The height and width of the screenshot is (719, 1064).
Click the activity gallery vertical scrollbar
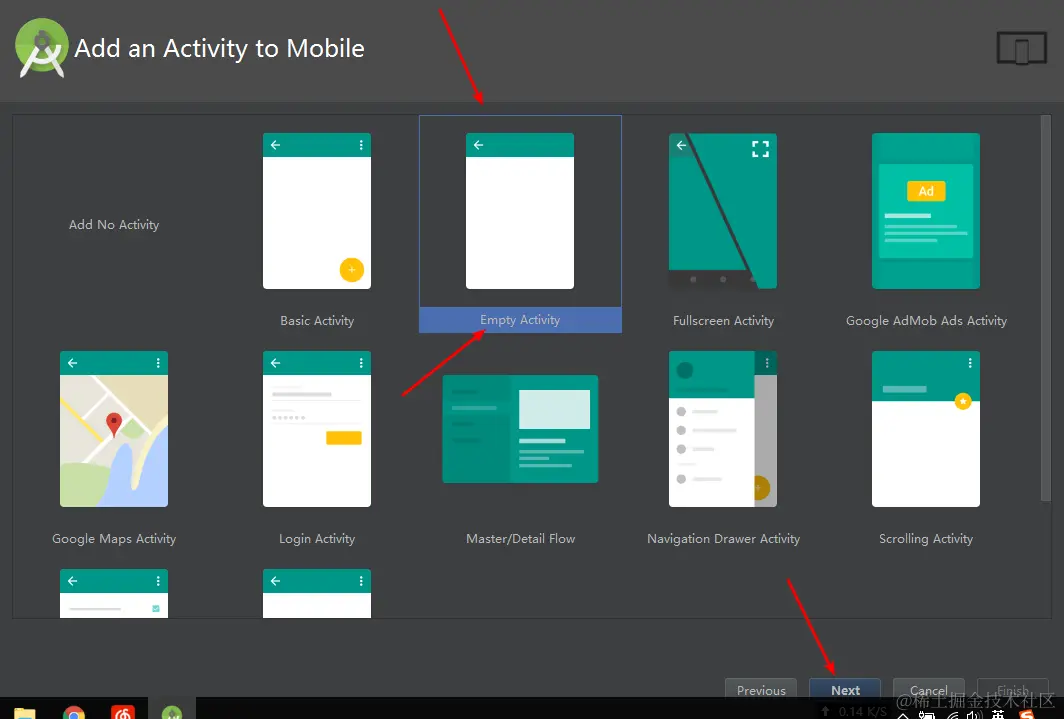(x=1045, y=309)
